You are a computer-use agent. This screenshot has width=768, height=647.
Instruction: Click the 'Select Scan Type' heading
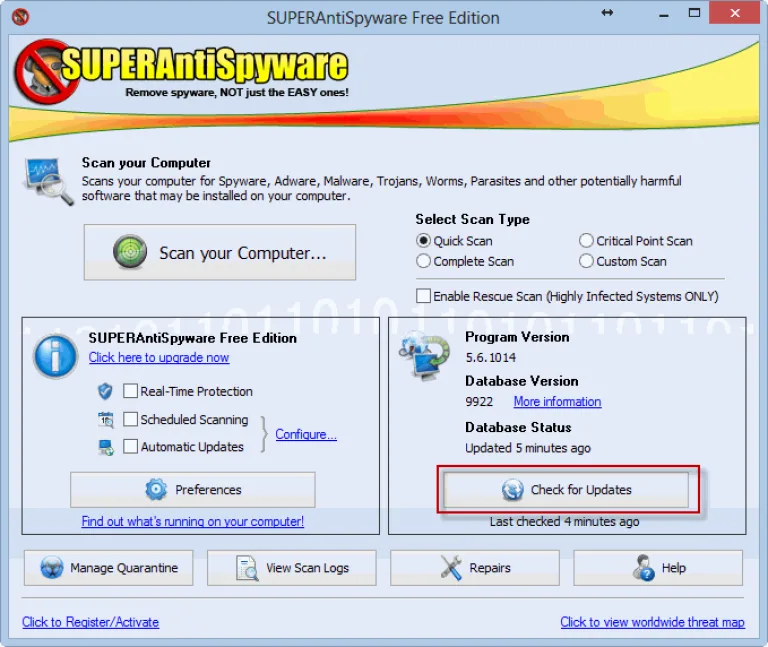(472, 219)
